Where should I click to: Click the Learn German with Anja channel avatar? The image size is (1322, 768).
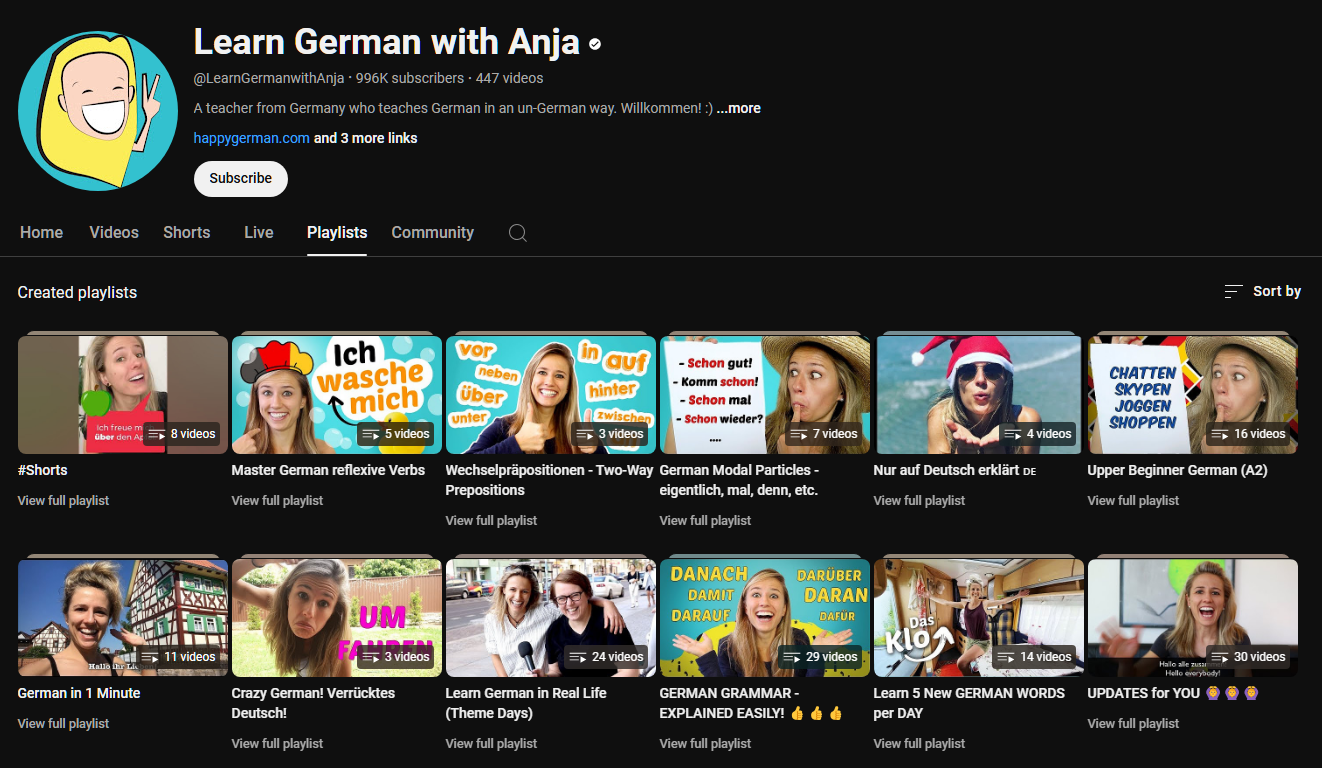[x=98, y=111]
